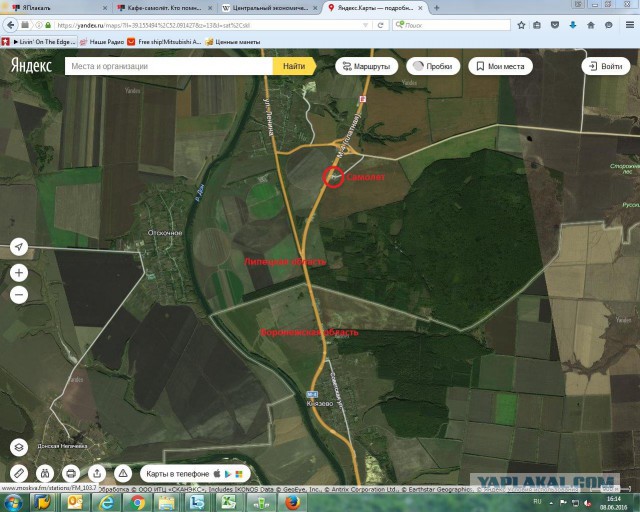Zoom in the map with the plus button
The width and height of the screenshot is (640, 512).
[x=19, y=273]
